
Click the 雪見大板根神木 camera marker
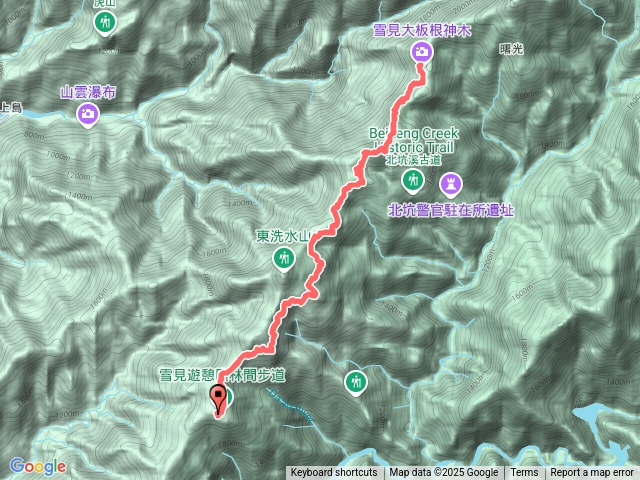[422, 52]
